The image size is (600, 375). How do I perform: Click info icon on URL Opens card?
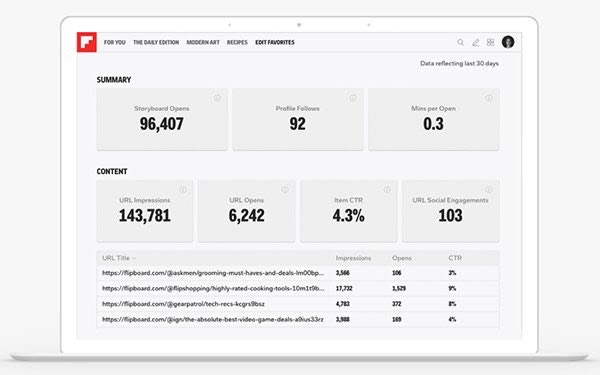click(x=285, y=189)
